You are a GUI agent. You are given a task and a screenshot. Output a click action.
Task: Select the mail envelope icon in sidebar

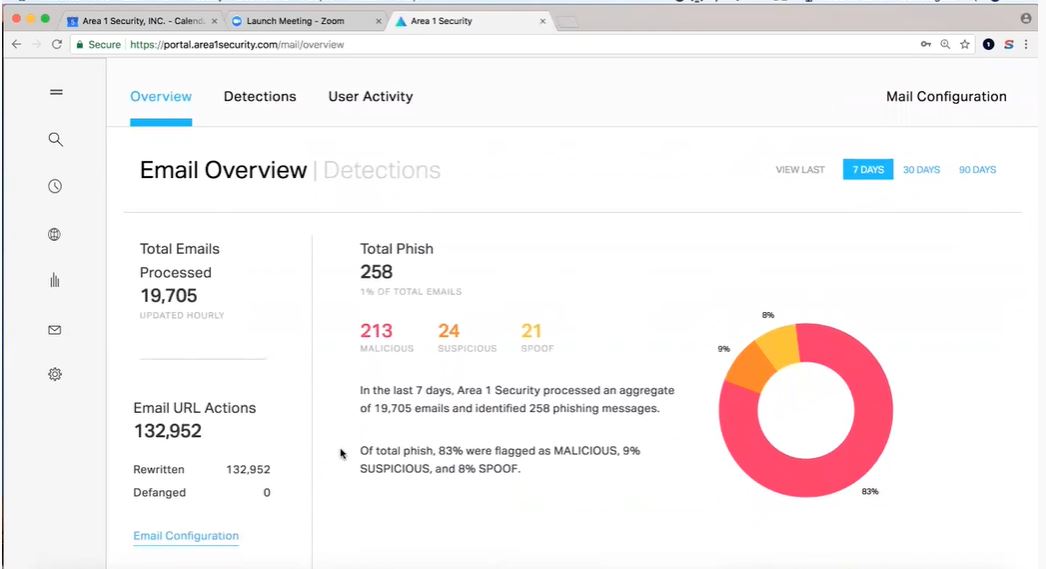coord(55,330)
